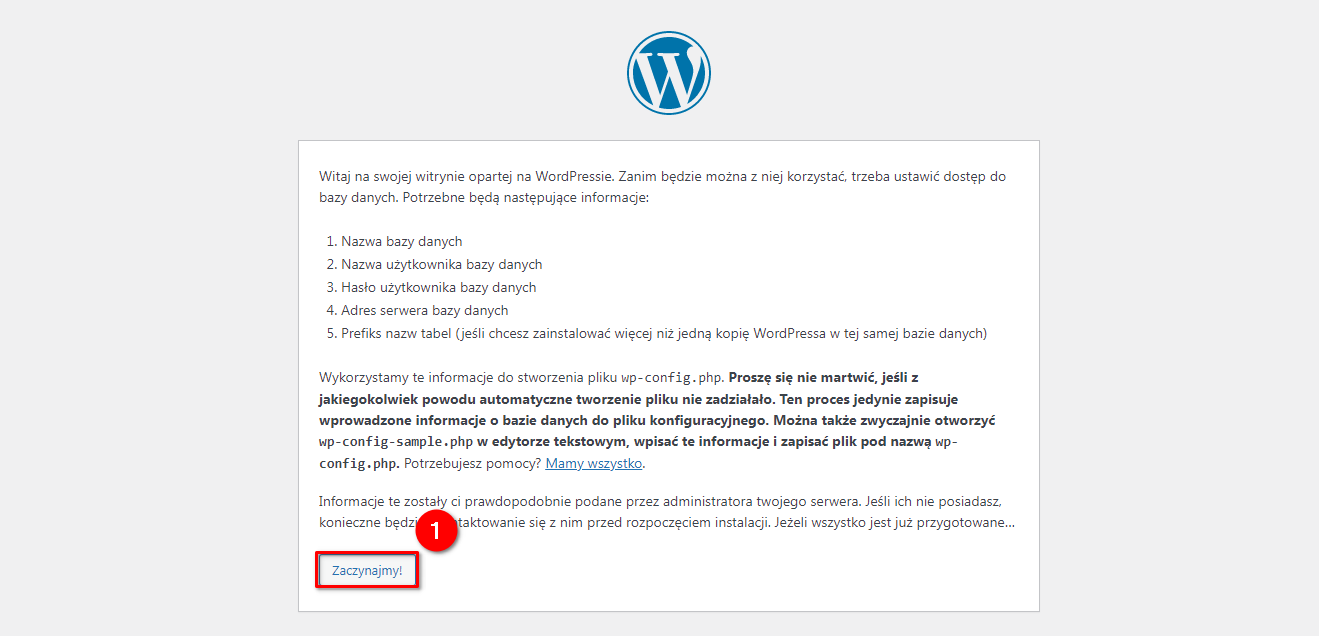The height and width of the screenshot is (636, 1319).
Task: Open the "Mamy wszystko" help link
Action: pyautogui.click(x=593, y=463)
